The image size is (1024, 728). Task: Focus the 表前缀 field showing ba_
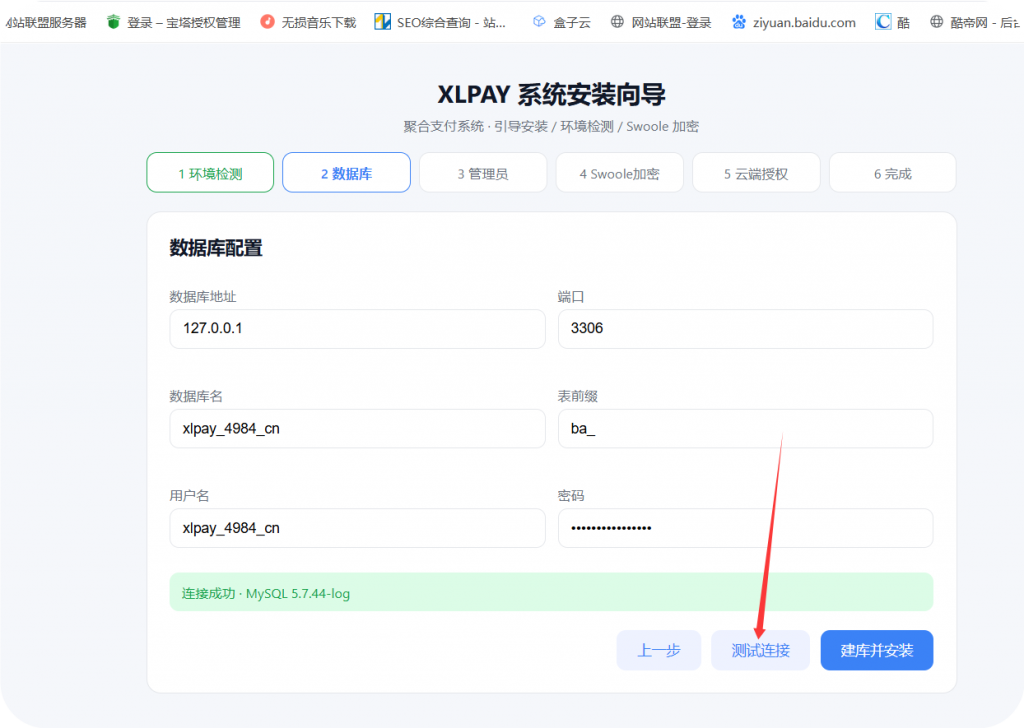tap(745, 428)
